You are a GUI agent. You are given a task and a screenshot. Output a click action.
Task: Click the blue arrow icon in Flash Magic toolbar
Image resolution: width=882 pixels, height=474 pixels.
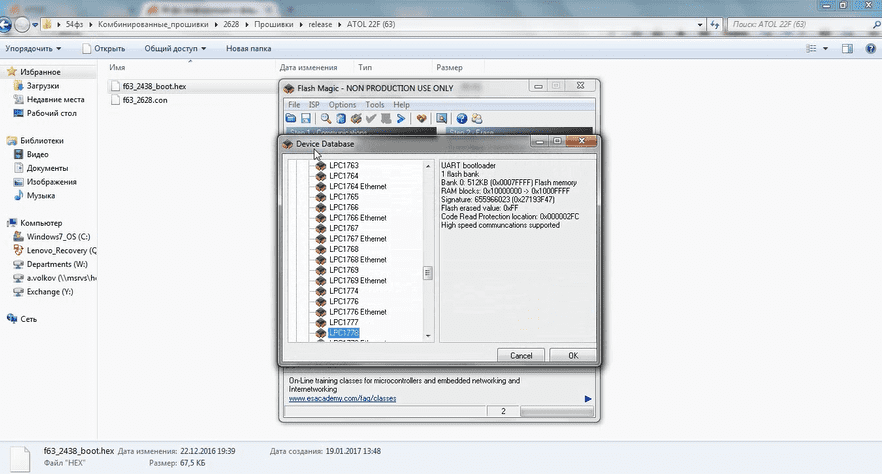click(x=400, y=118)
